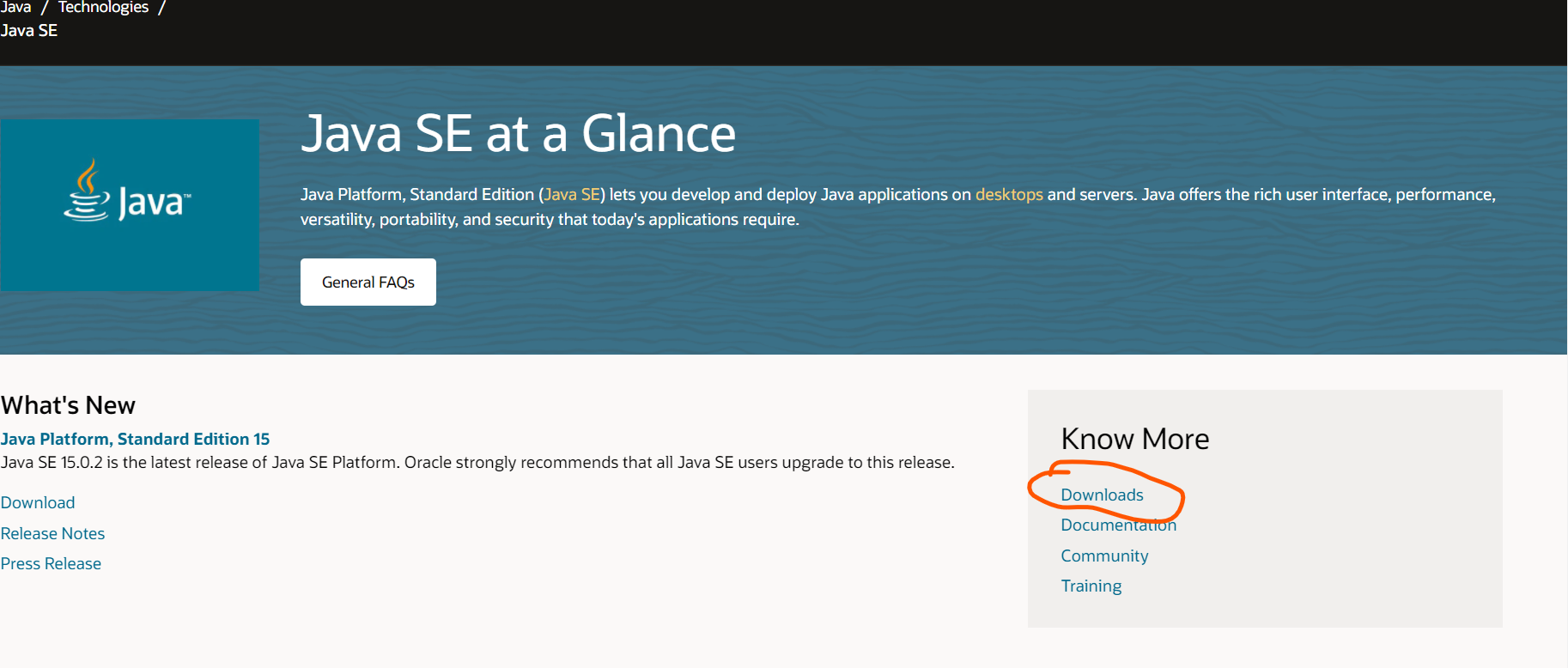Click the Java SE breadcrumb text
The image size is (1568, 668).
[x=29, y=30]
